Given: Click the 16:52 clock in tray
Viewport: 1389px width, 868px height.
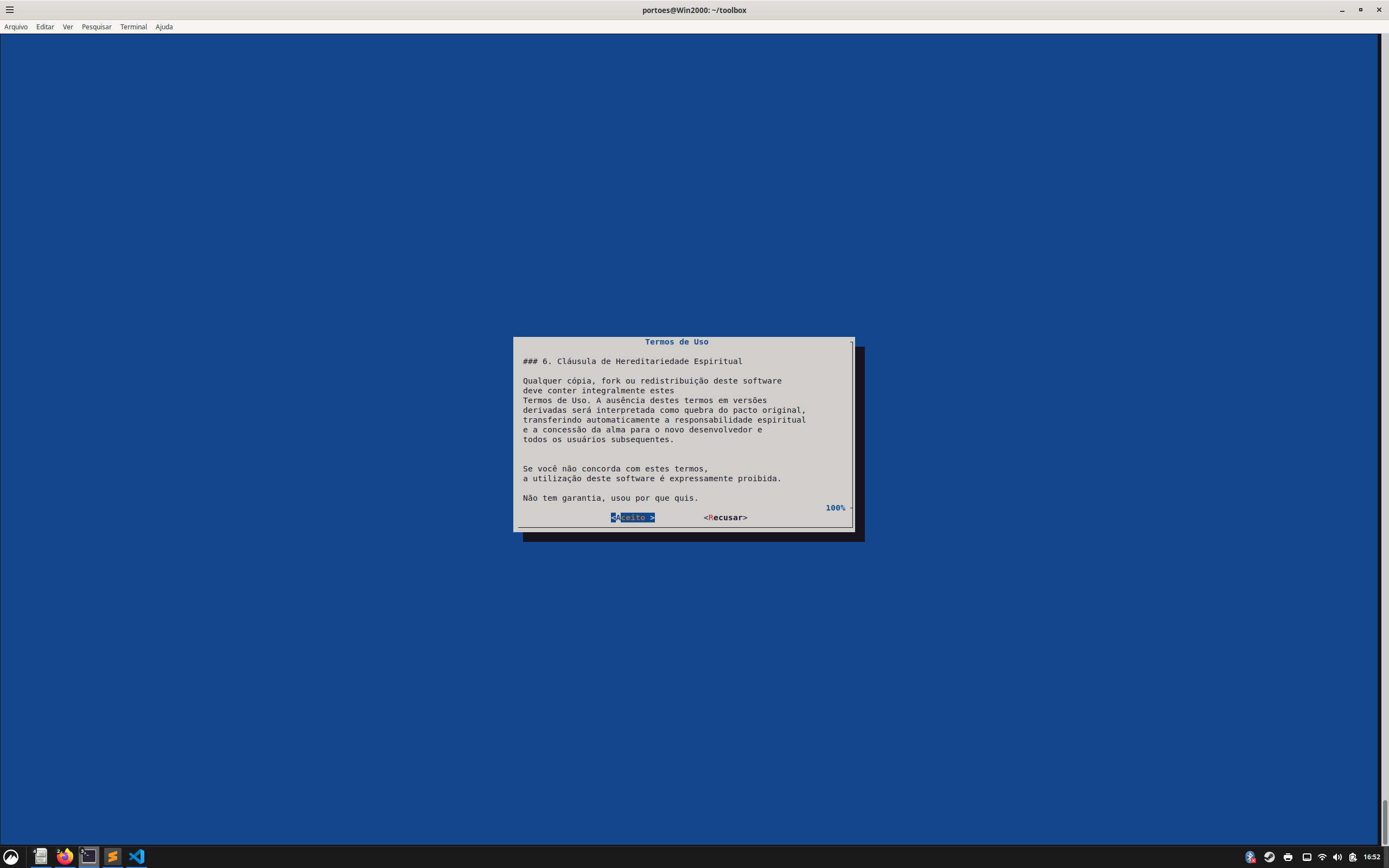Looking at the screenshot, I should click(x=1372, y=857).
